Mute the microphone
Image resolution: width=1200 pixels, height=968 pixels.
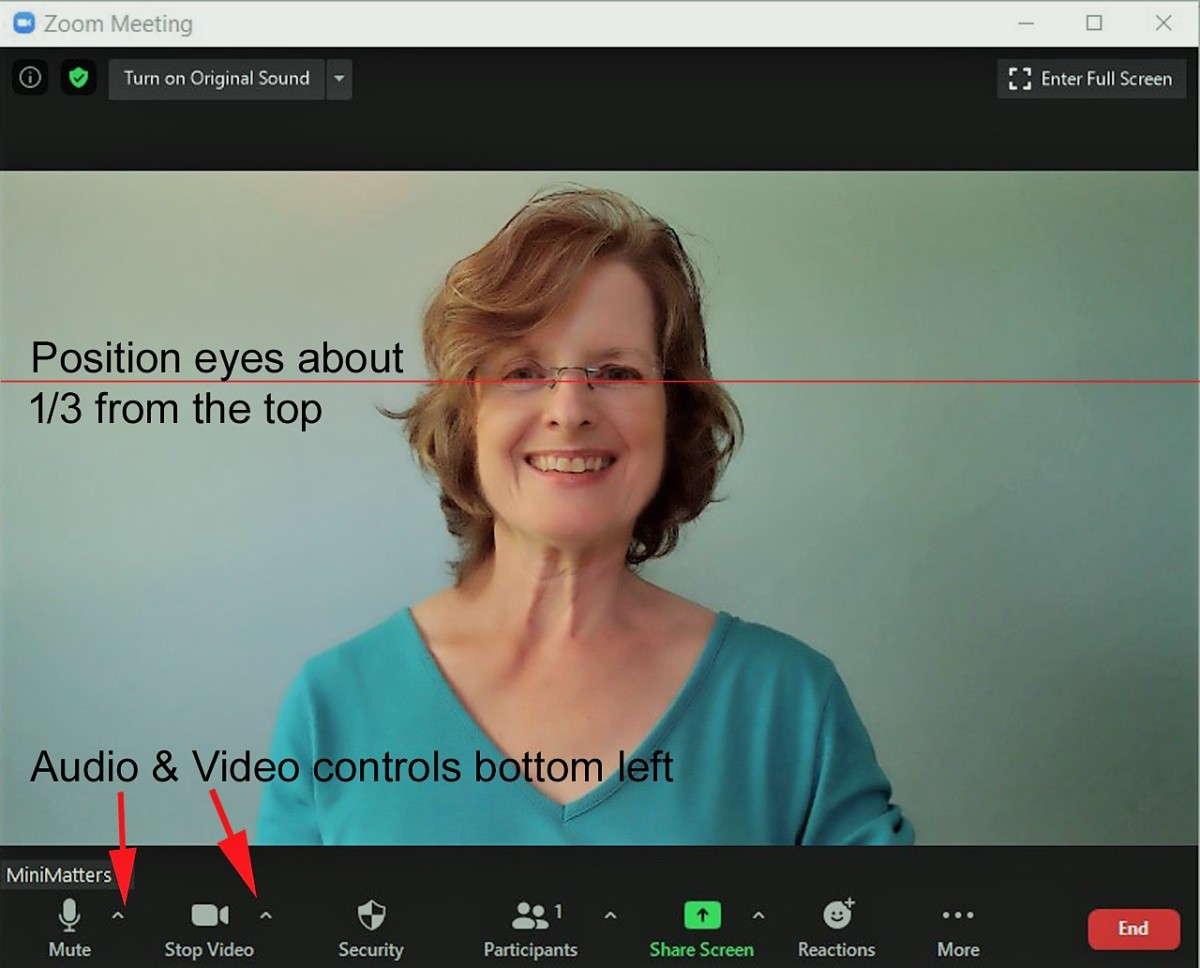(69, 925)
